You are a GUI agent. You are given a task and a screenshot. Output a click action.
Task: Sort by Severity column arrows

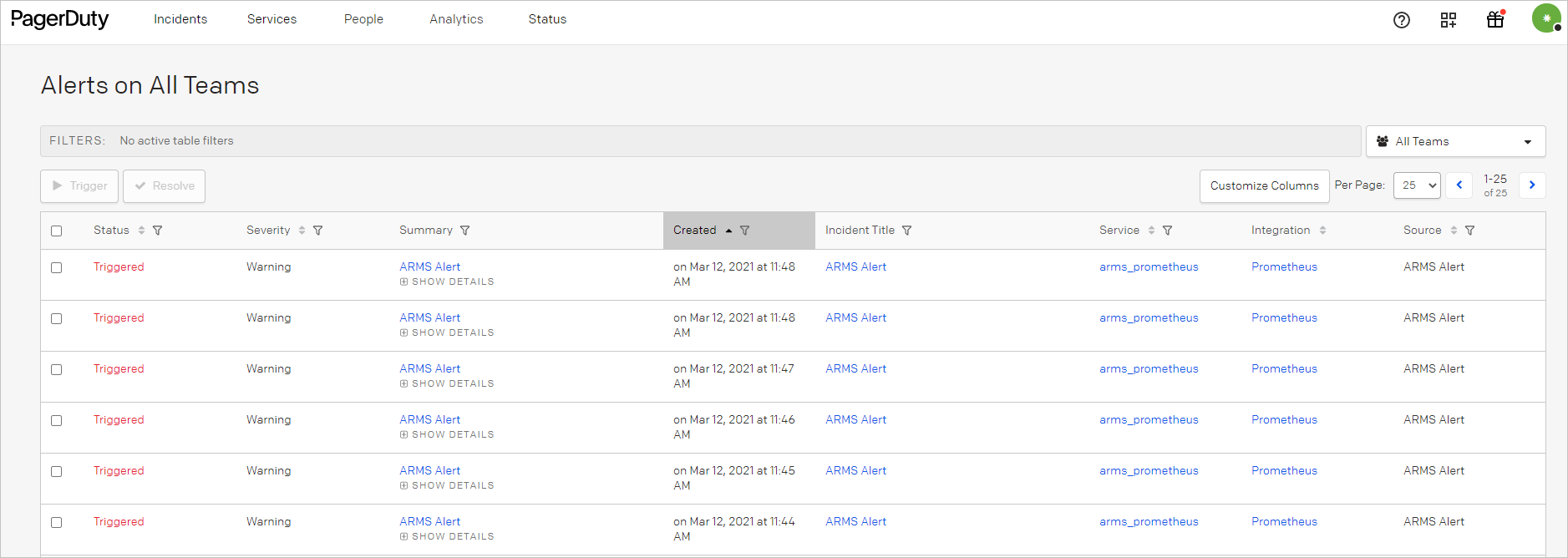(x=302, y=231)
